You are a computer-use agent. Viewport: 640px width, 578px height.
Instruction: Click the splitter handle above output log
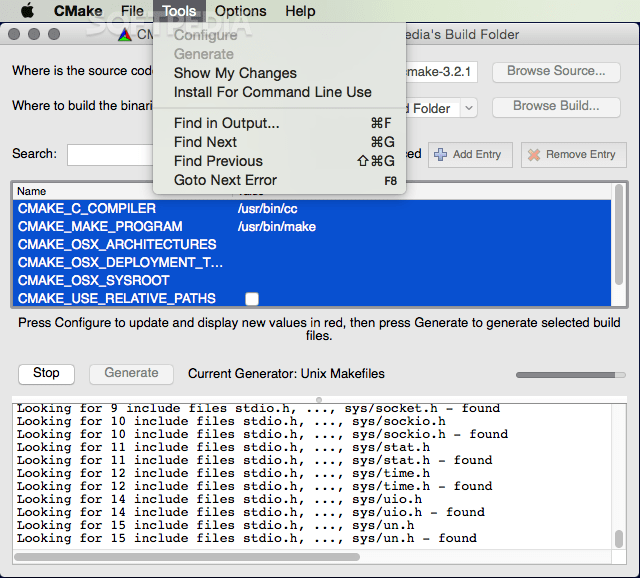tap(319, 400)
